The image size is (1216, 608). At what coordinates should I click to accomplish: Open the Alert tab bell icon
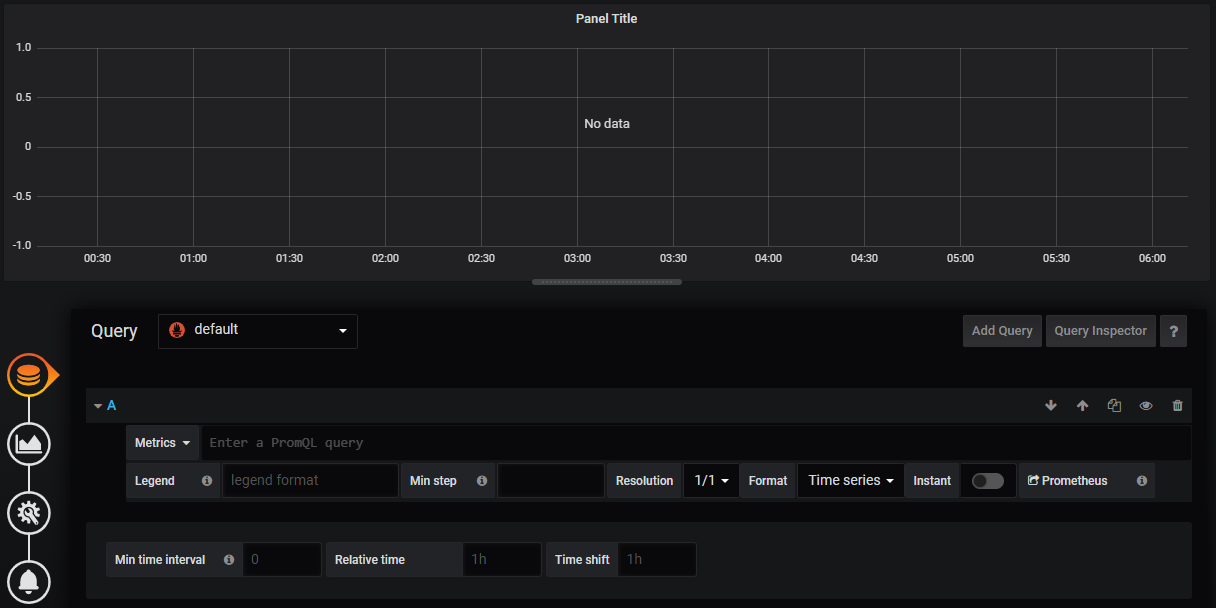coord(29,581)
